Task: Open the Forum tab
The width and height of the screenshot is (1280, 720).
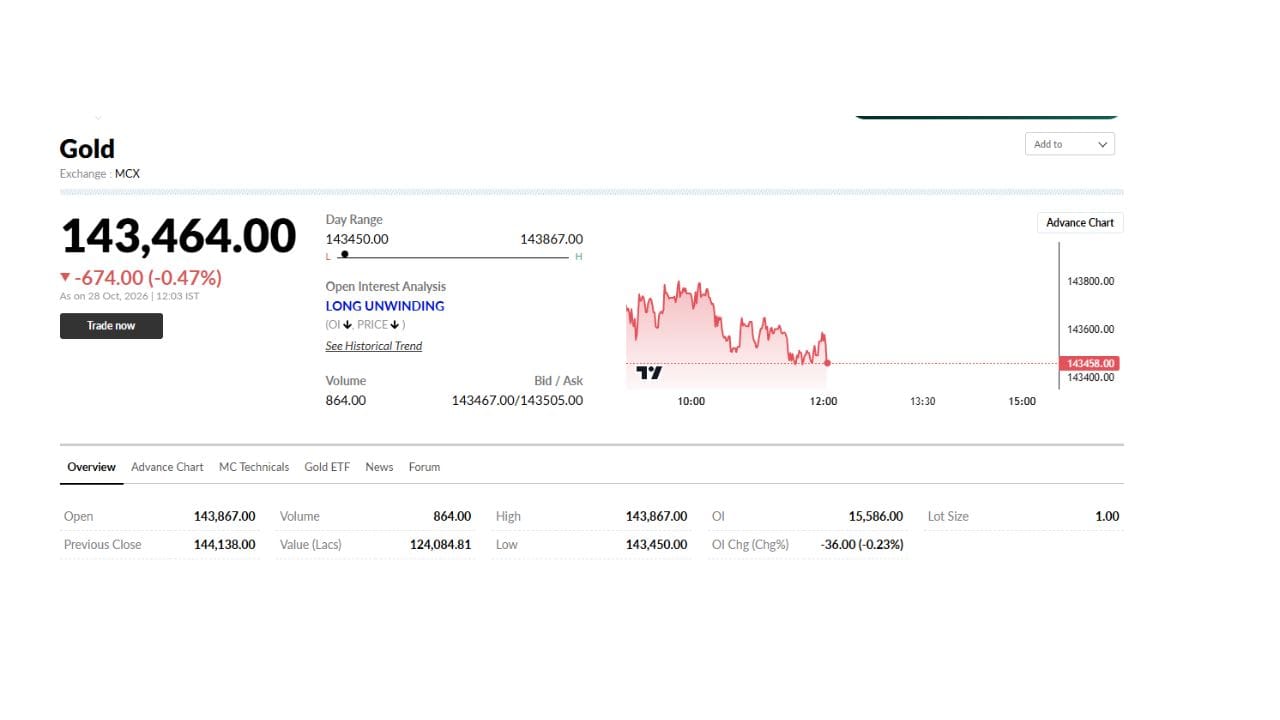Action: 424,467
